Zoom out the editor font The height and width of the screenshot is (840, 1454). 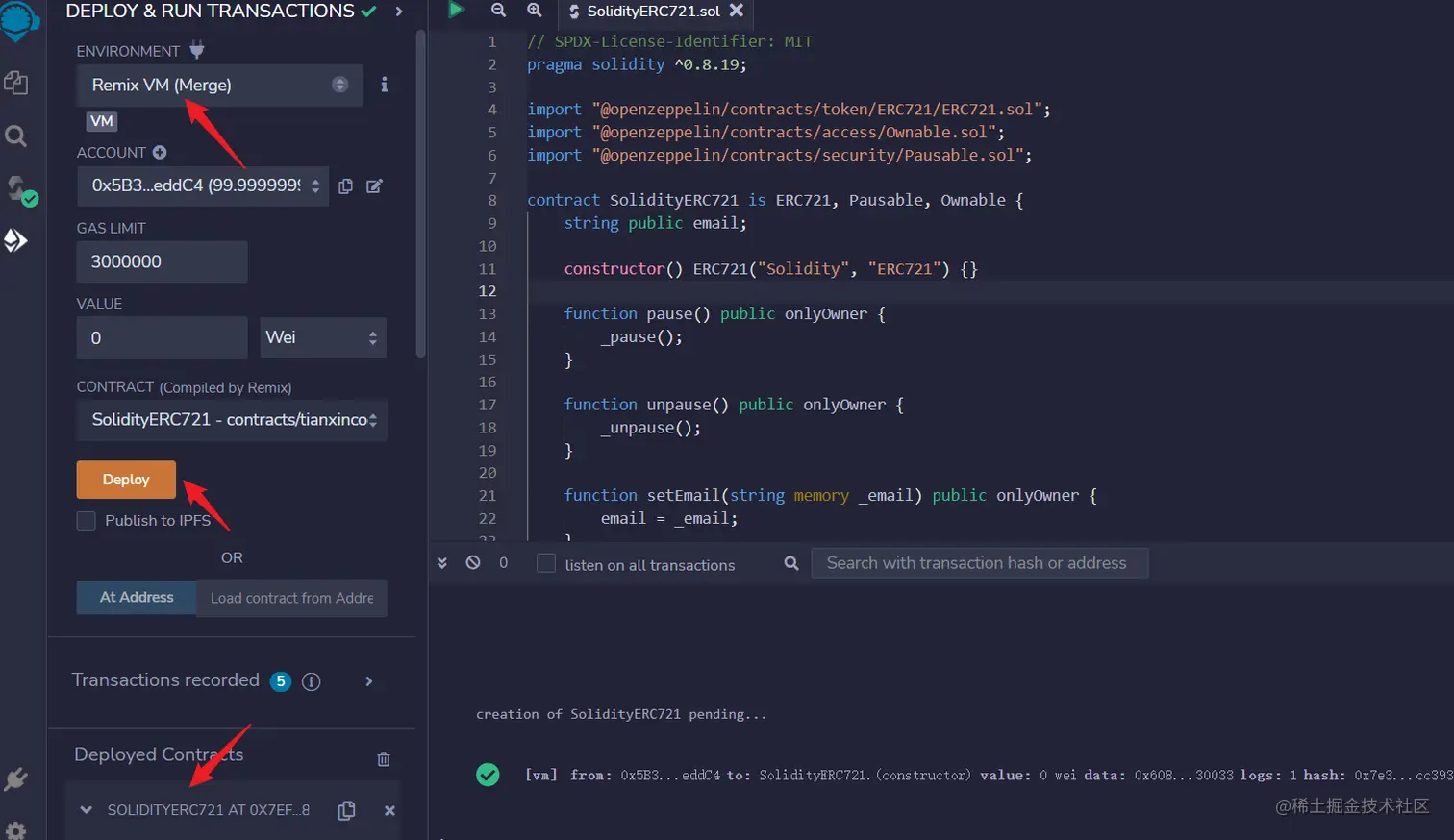click(498, 10)
